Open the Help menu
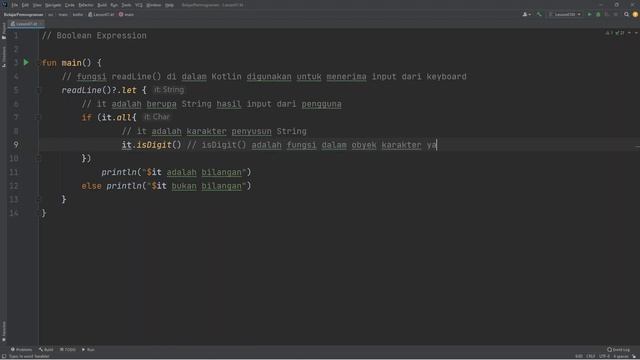 [x=169, y=5]
